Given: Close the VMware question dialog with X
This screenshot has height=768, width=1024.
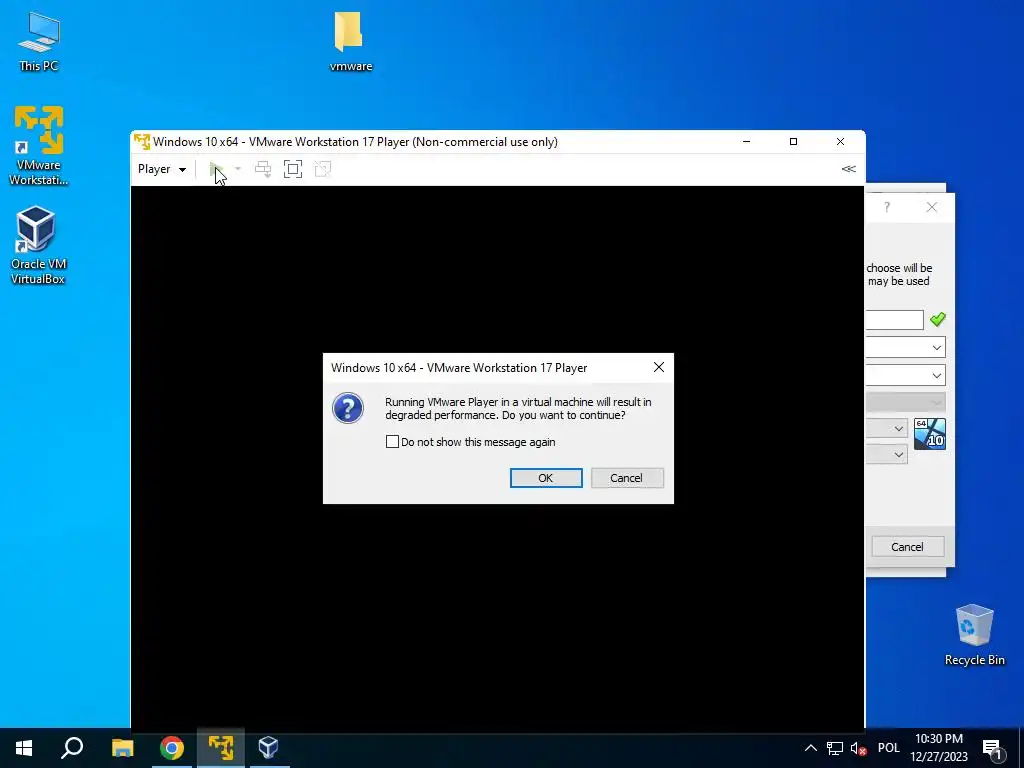Looking at the screenshot, I should [x=659, y=368].
